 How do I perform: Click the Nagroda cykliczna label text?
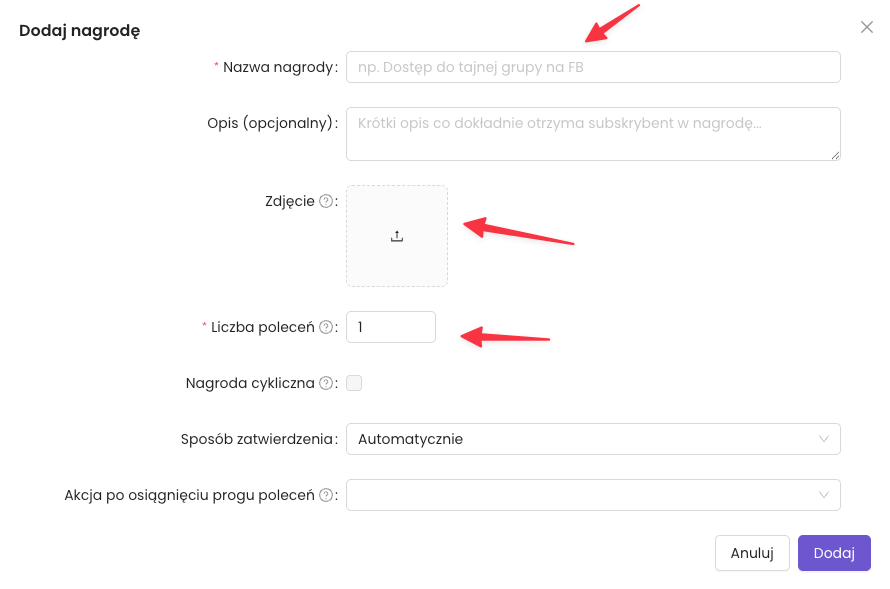tap(250, 383)
